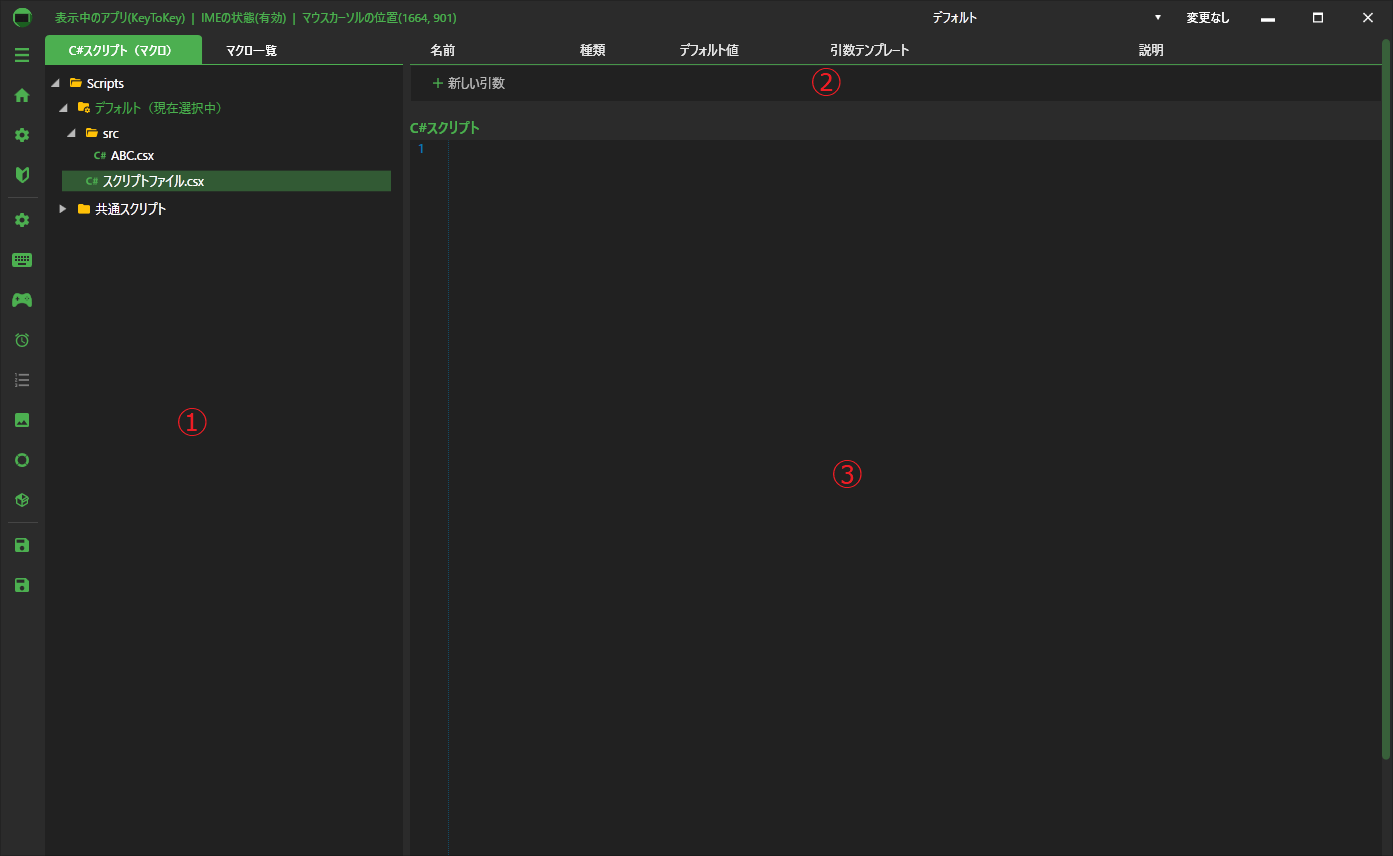1393x856 pixels.
Task: Open the alarm clock timer icon
Action: [22, 340]
